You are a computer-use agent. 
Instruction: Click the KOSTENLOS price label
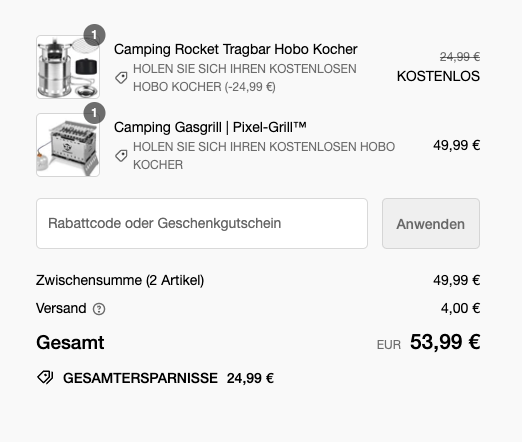point(438,76)
